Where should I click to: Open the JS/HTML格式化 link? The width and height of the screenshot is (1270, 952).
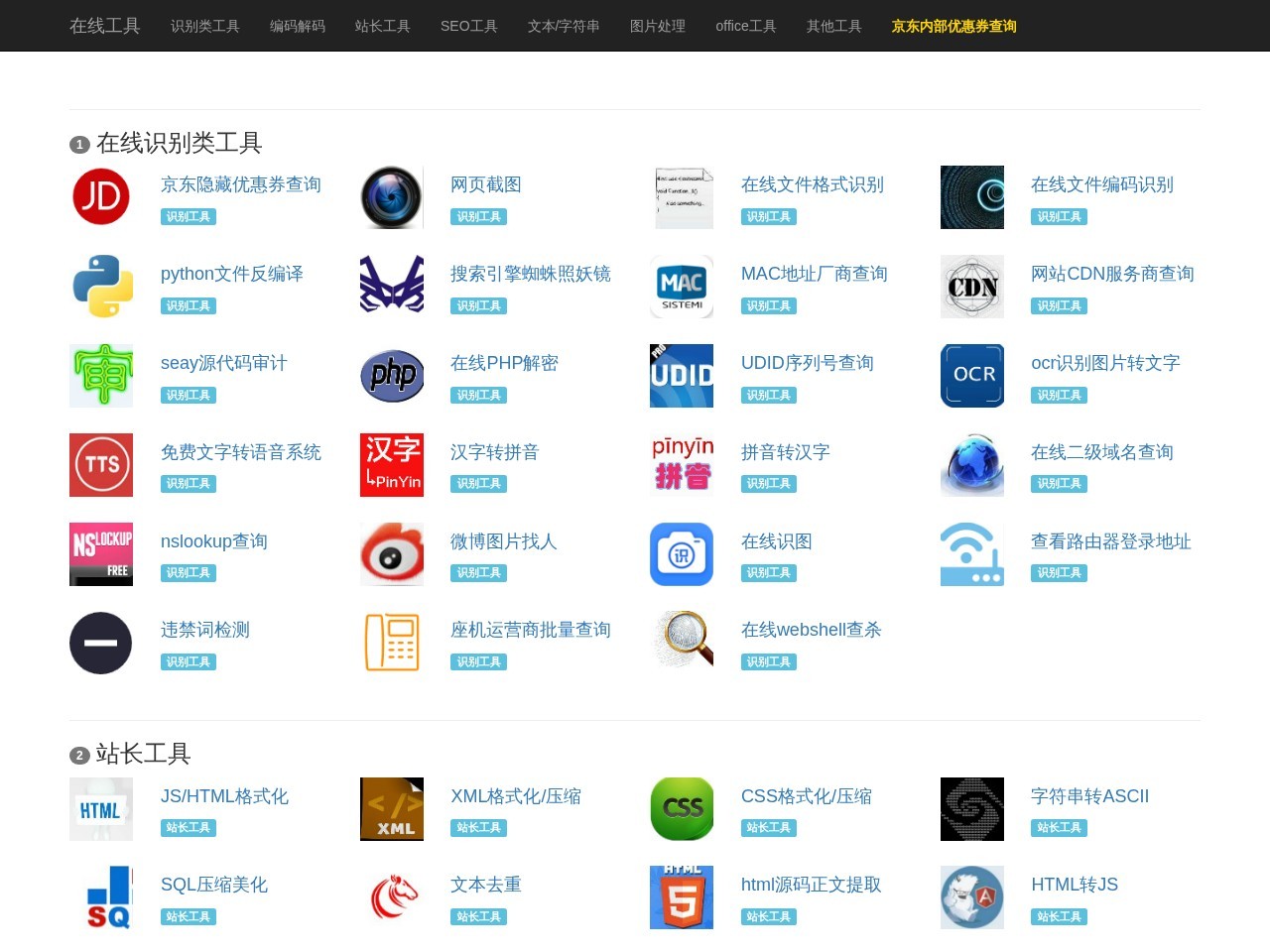tap(224, 795)
